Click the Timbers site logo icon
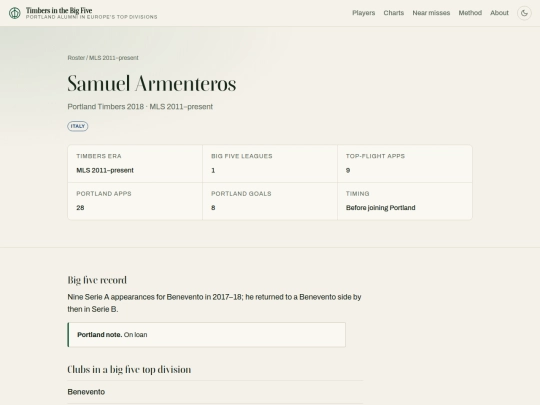The height and width of the screenshot is (405, 540). (x=14, y=13)
